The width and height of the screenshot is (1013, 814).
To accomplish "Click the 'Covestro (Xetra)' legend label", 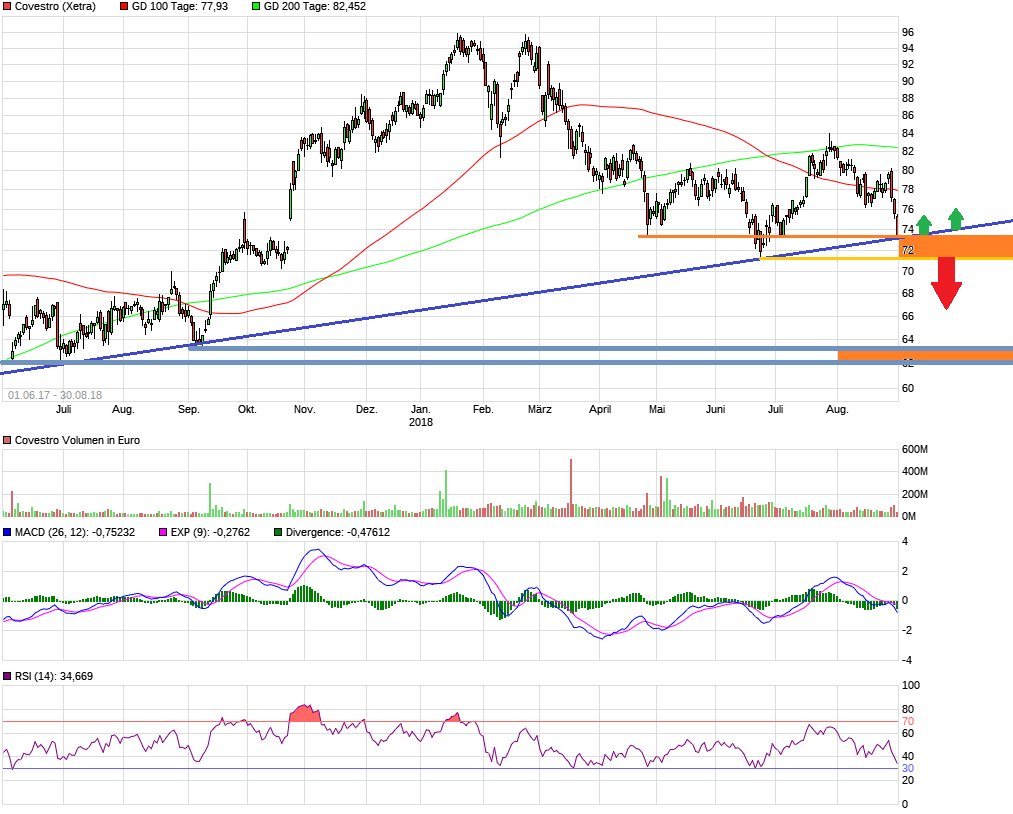I will point(55,6).
